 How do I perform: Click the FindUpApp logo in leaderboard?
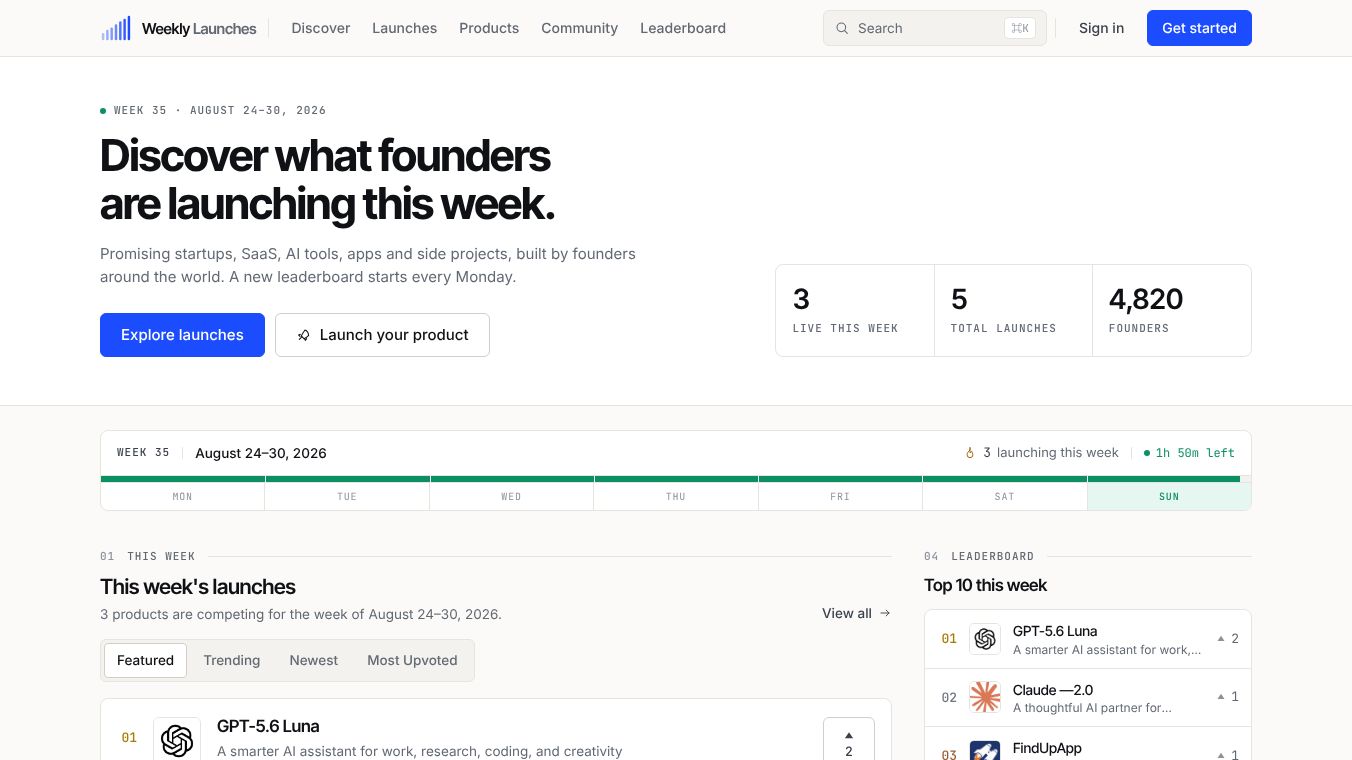pos(985,751)
